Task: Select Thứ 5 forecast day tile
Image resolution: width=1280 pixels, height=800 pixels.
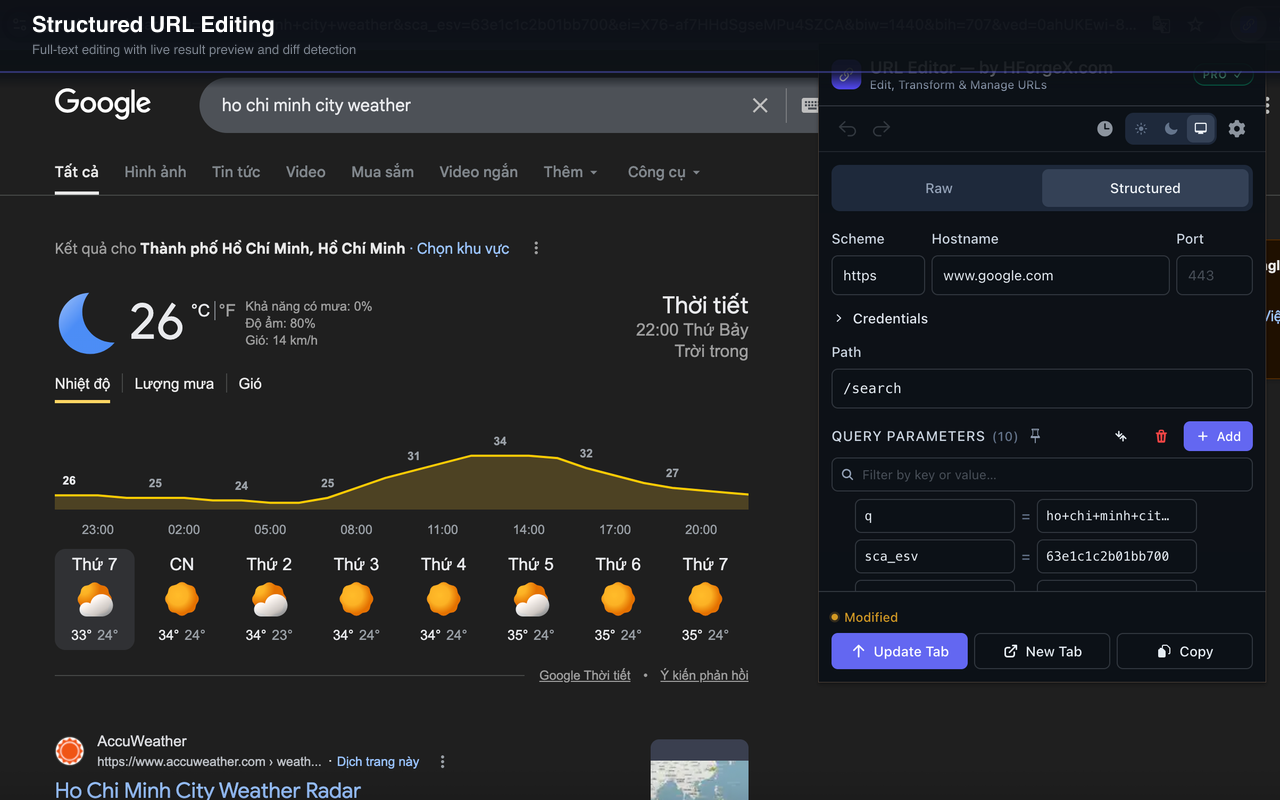Action: pos(530,598)
